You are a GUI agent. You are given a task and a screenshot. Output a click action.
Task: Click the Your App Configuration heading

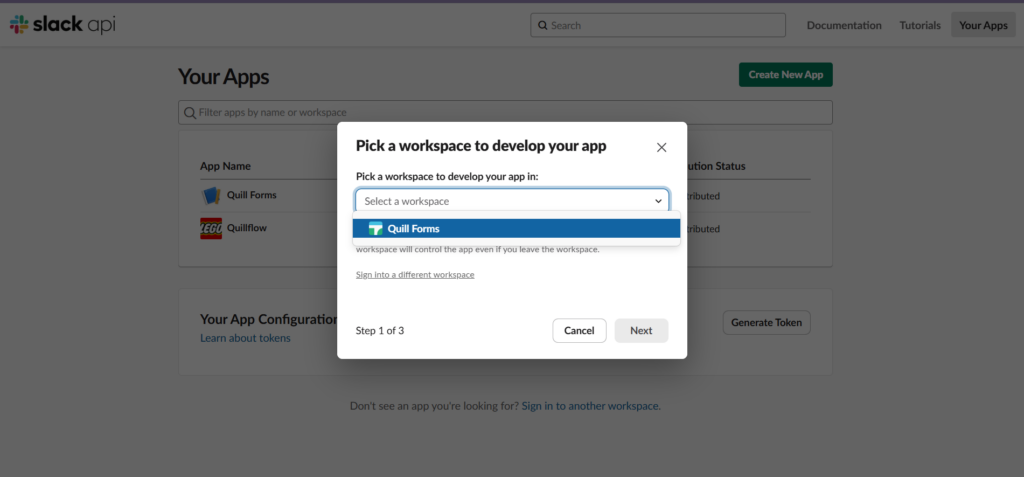pos(268,320)
